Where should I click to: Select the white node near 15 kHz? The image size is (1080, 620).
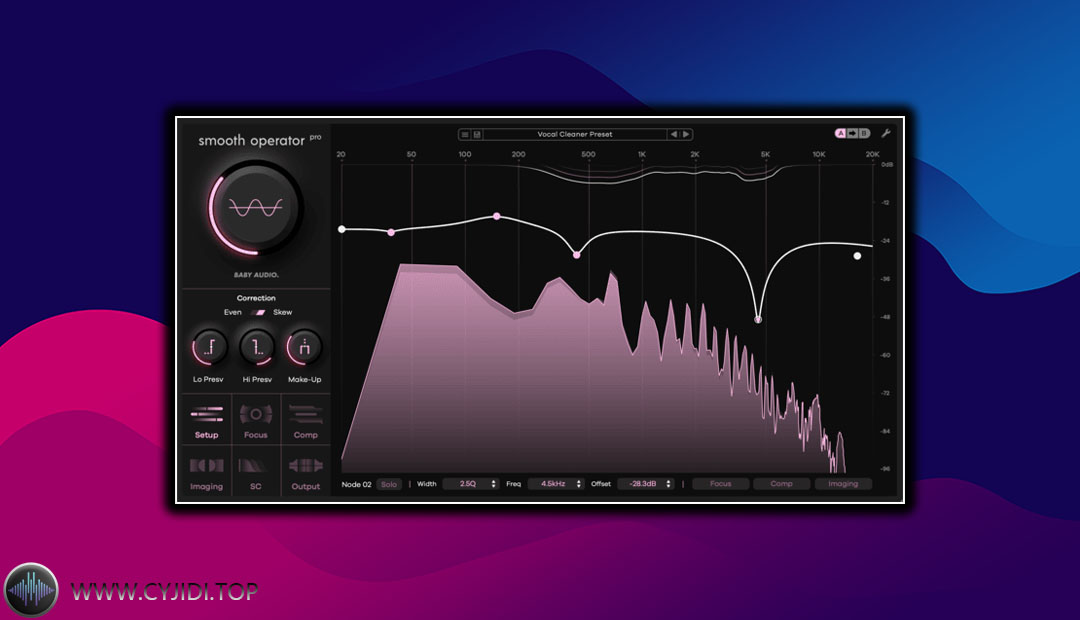(x=858, y=256)
